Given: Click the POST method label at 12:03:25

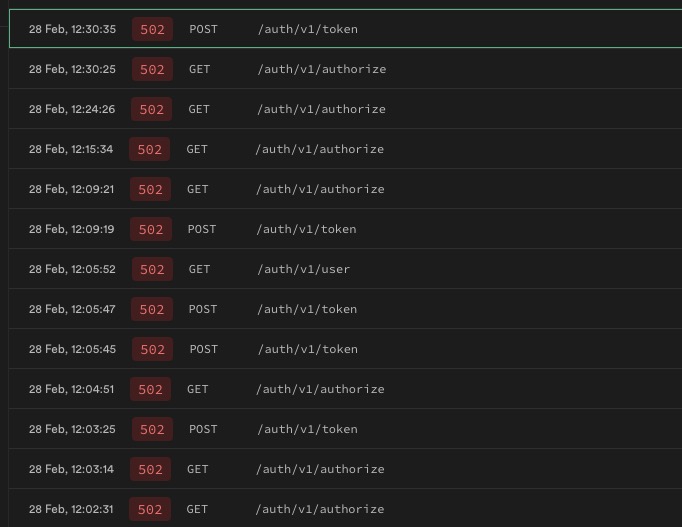Looking at the screenshot, I should (x=203, y=429).
